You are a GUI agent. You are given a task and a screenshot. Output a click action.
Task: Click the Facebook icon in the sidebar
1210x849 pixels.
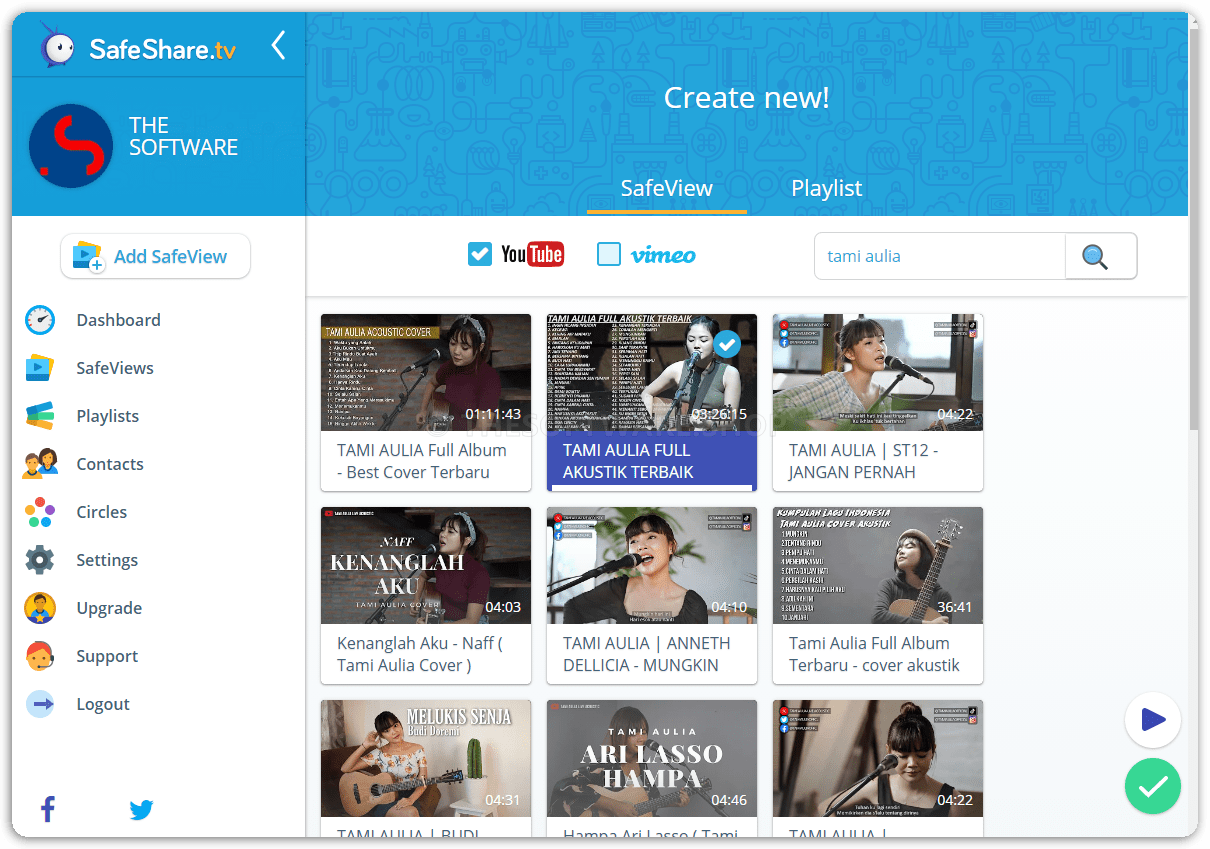click(47, 809)
